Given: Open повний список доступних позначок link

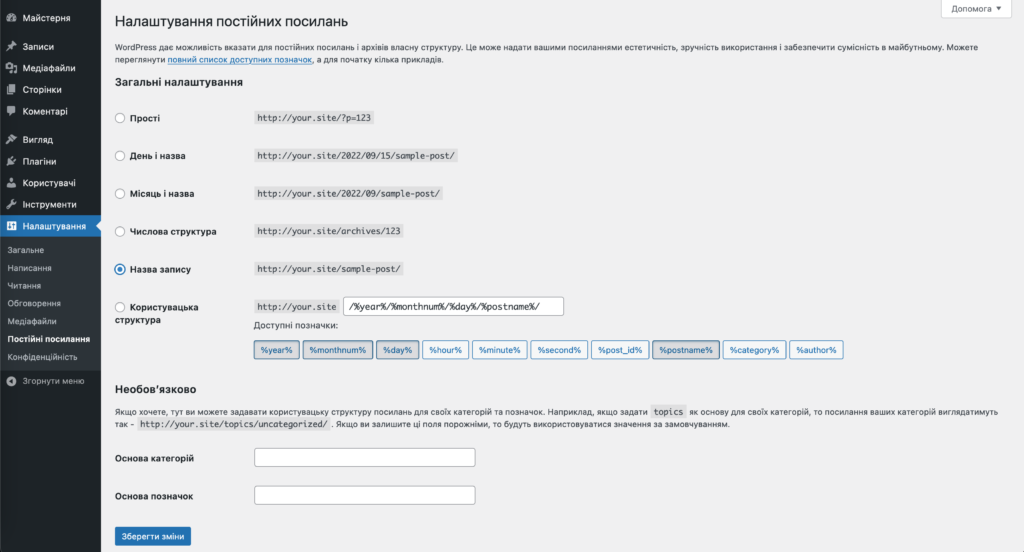Looking at the screenshot, I should [240, 59].
